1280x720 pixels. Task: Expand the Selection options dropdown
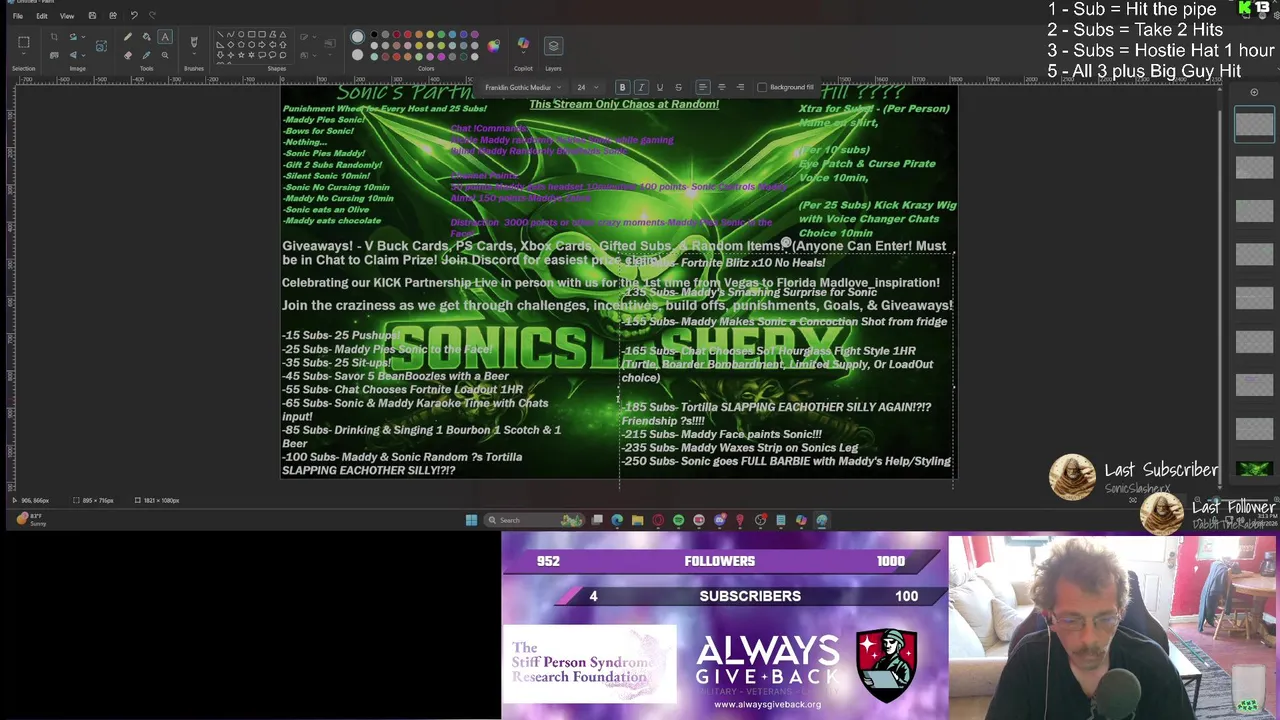pyautogui.click(x=24, y=54)
